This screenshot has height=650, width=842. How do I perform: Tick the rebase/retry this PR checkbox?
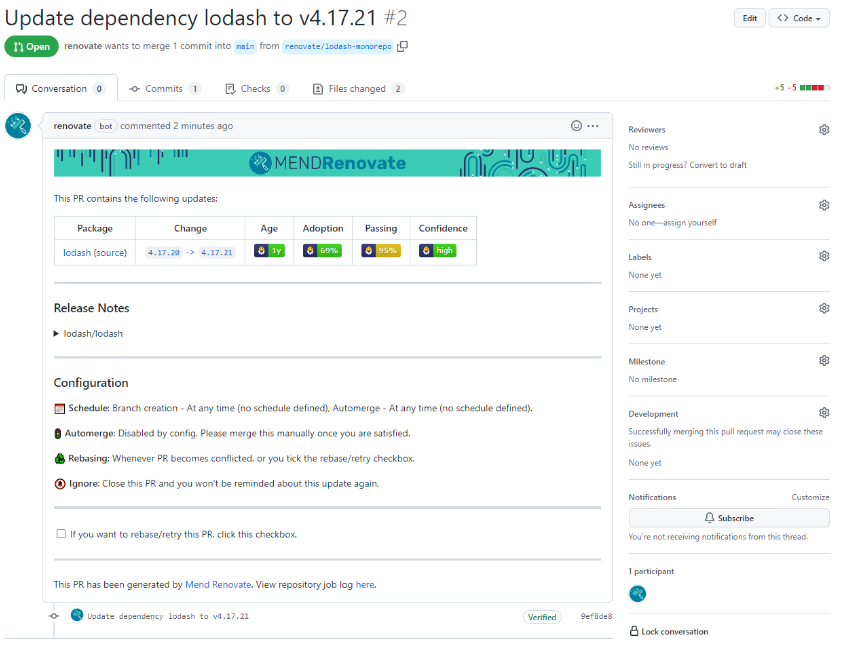(x=61, y=533)
